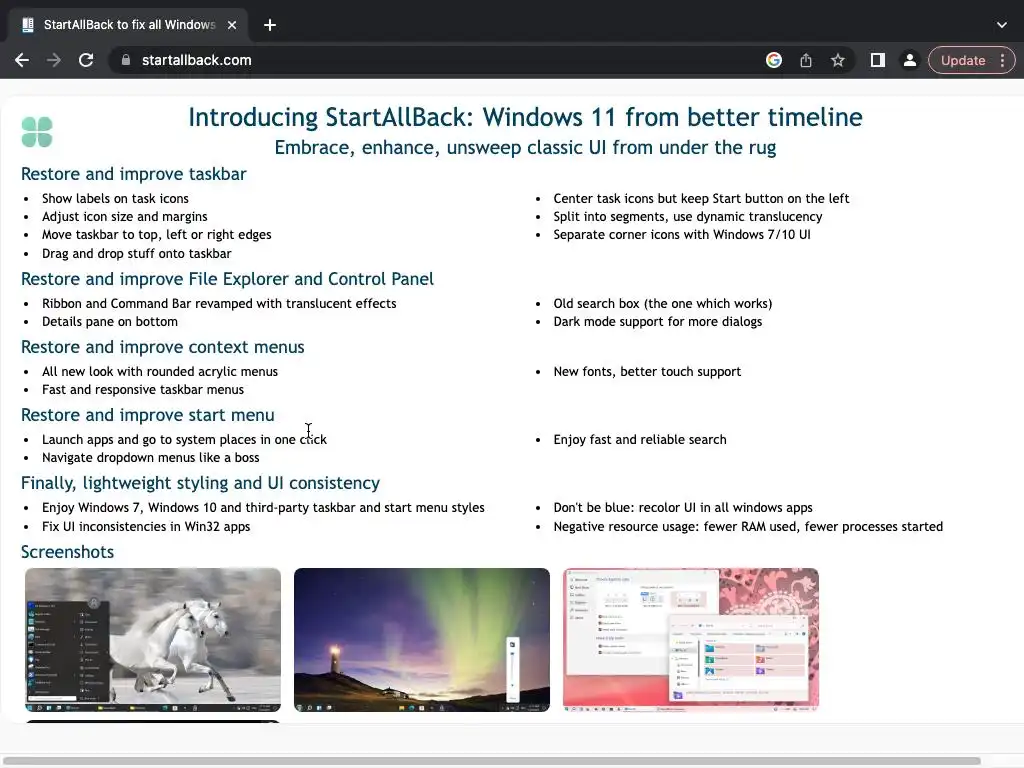This screenshot has height=768, width=1024.
Task: Click 'Negative resource usage' bullet text
Action: [748, 526]
